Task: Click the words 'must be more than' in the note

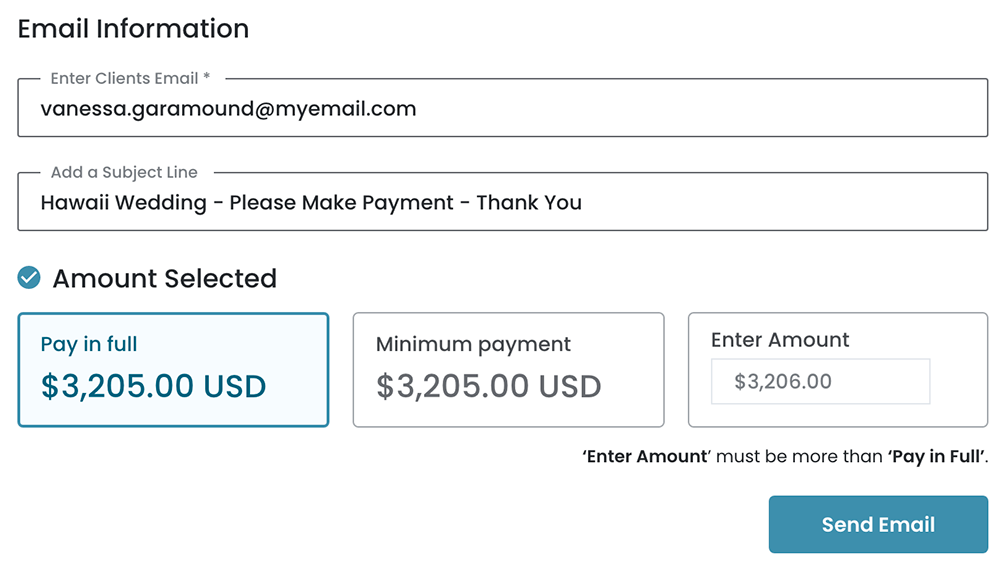Action: click(x=798, y=456)
